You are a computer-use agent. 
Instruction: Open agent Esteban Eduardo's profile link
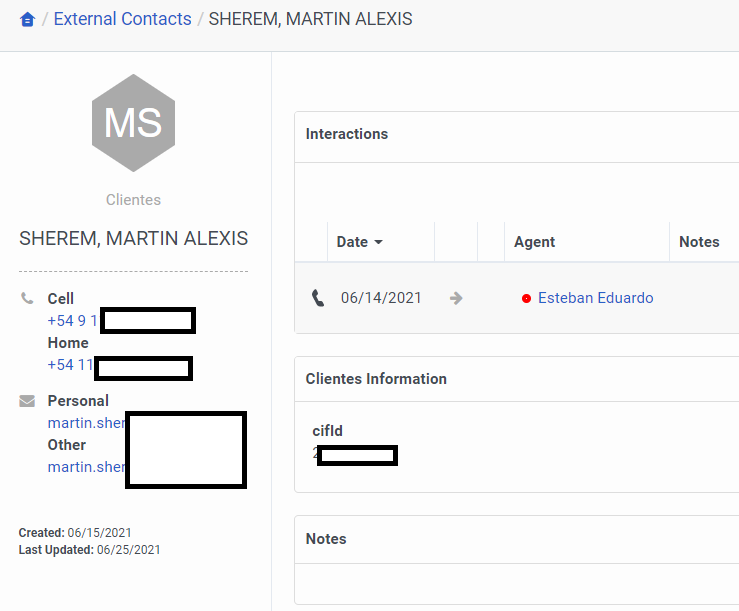tap(595, 298)
